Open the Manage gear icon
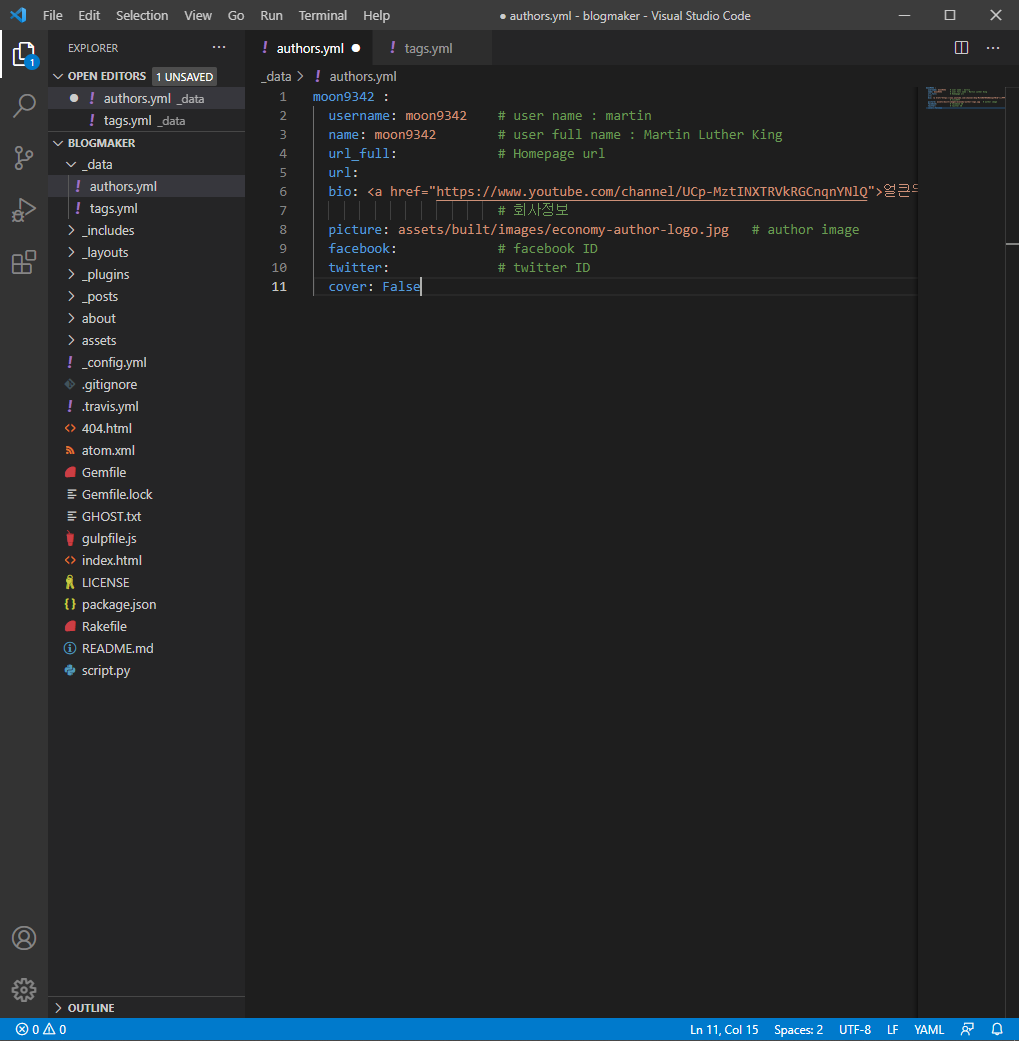Viewport: 1019px width, 1041px height. [x=24, y=990]
